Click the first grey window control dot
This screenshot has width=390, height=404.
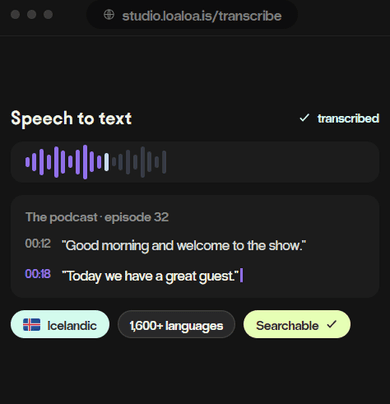click(x=15, y=15)
